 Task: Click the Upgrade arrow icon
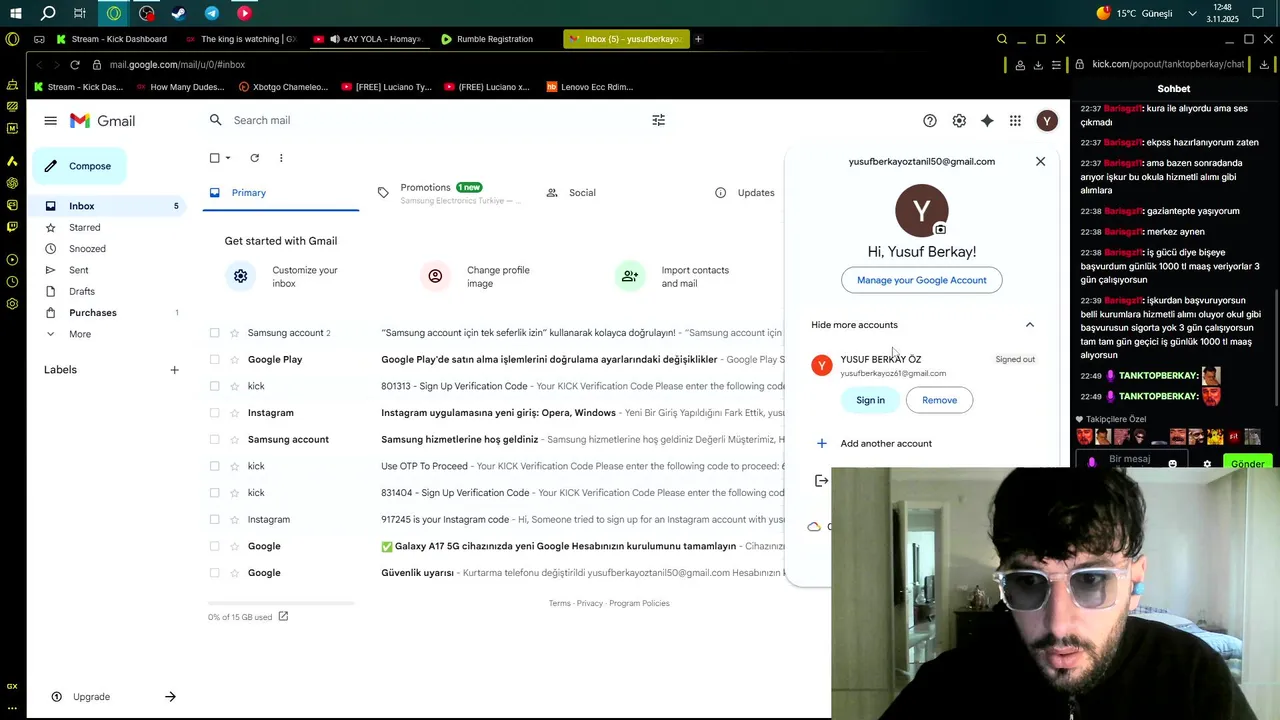[170, 697]
